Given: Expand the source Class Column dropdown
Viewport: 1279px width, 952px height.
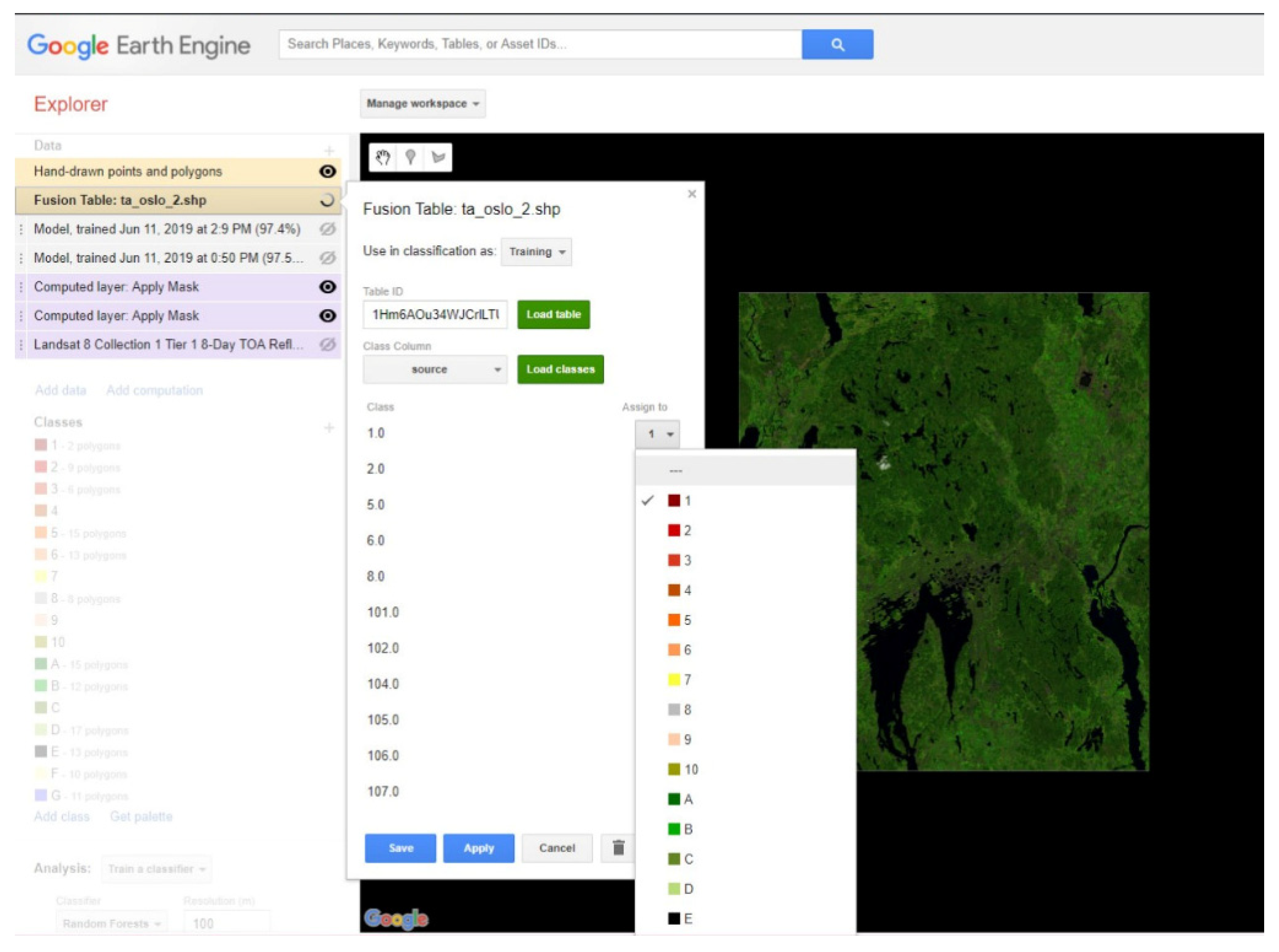Looking at the screenshot, I should click(435, 369).
